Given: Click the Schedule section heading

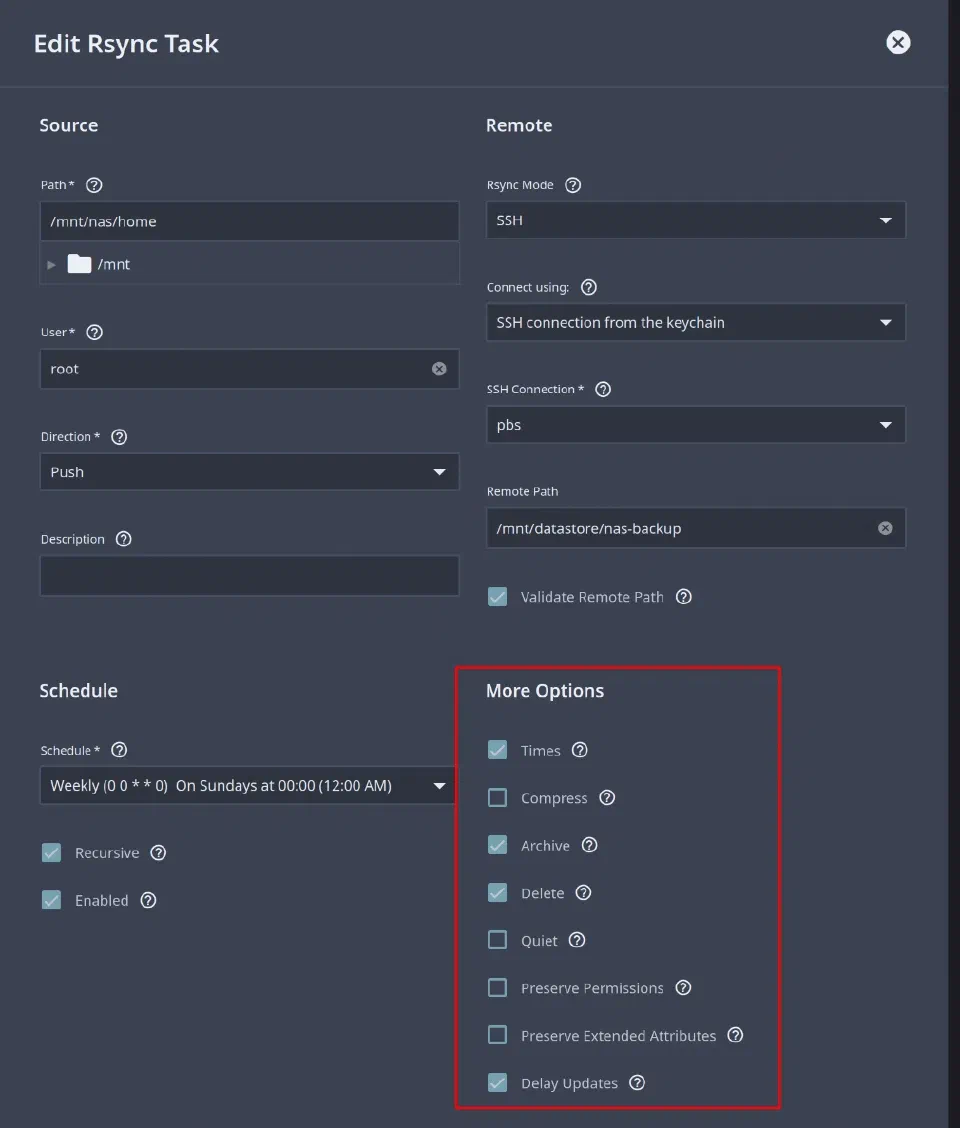Looking at the screenshot, I should (78, 691).
